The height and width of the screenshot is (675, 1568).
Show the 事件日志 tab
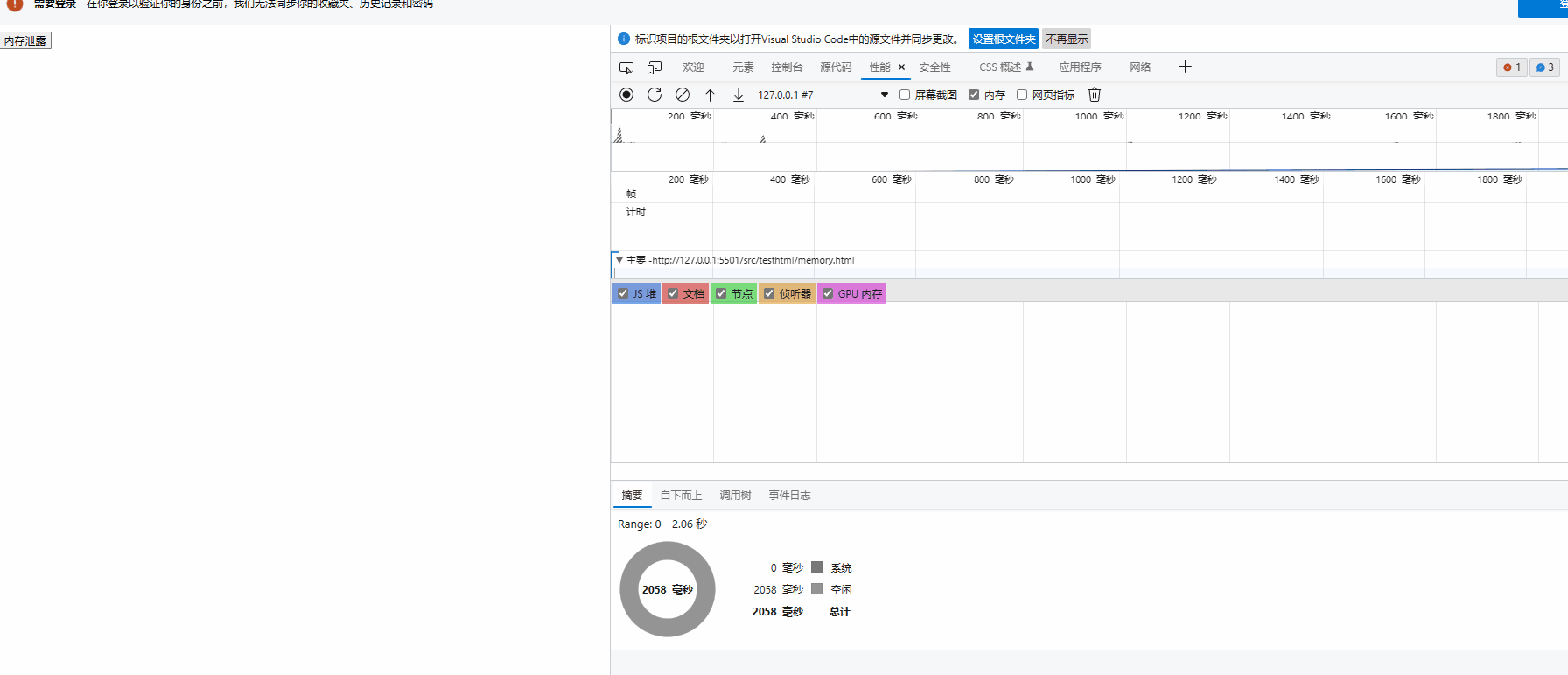[x=789, y=496]
